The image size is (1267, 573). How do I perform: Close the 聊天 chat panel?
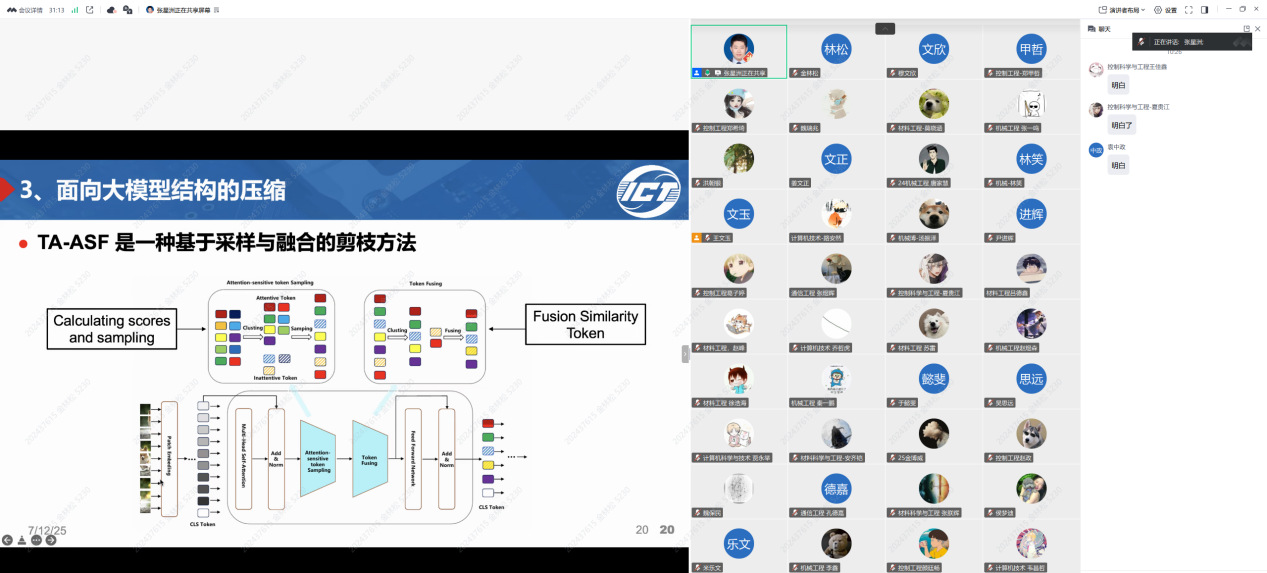[1257, 28]
